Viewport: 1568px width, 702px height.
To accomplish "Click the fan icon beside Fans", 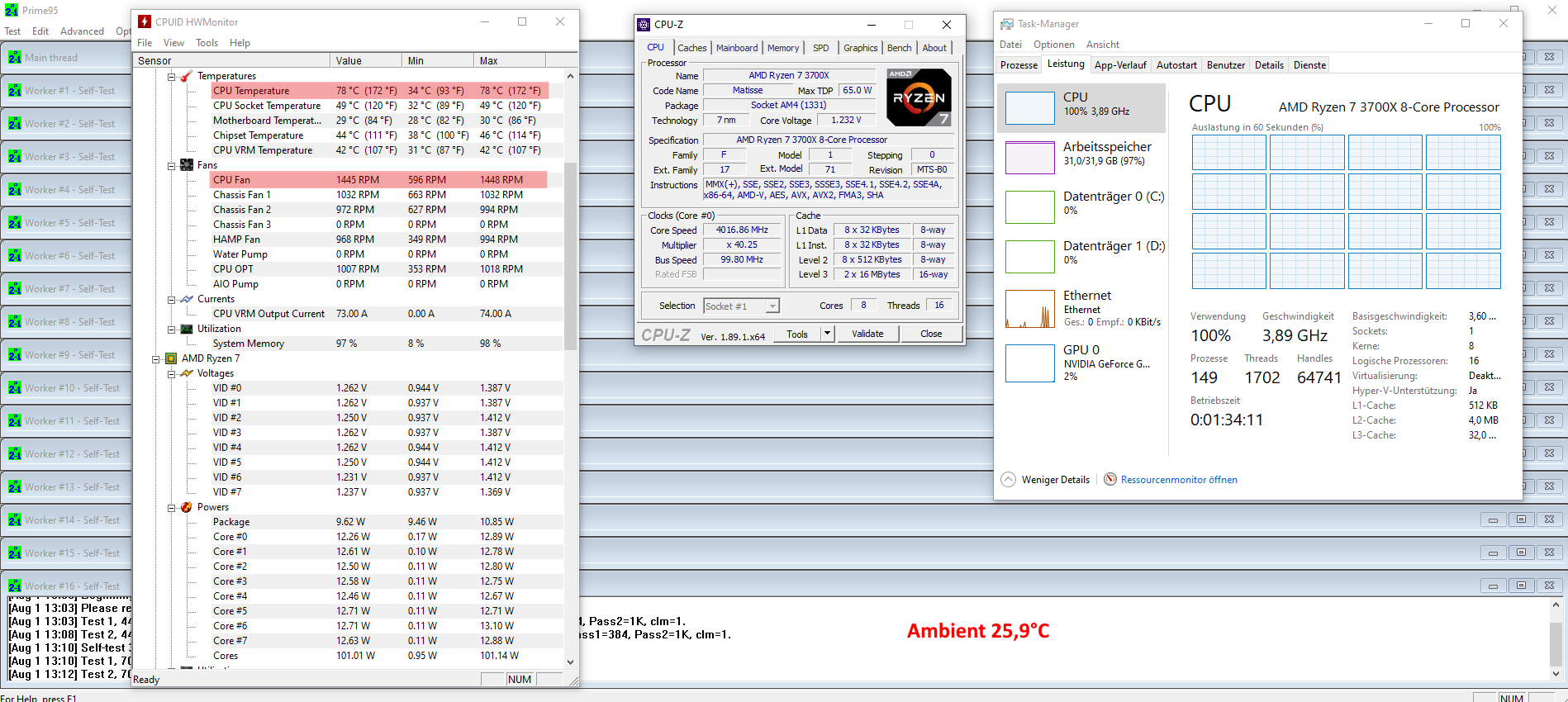I will [187, 164].
